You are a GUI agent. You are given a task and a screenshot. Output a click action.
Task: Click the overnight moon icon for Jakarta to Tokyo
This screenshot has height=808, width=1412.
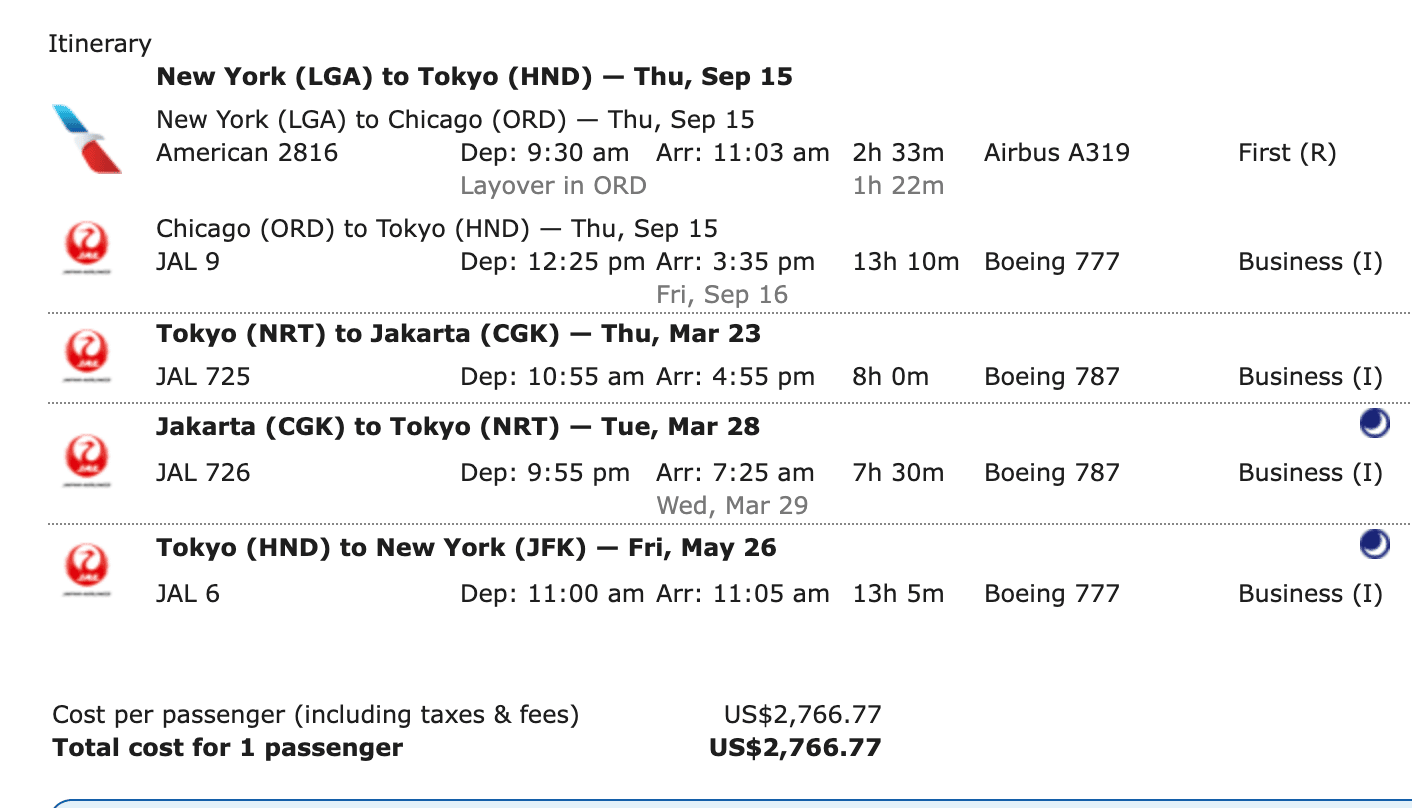(1375, 425)
